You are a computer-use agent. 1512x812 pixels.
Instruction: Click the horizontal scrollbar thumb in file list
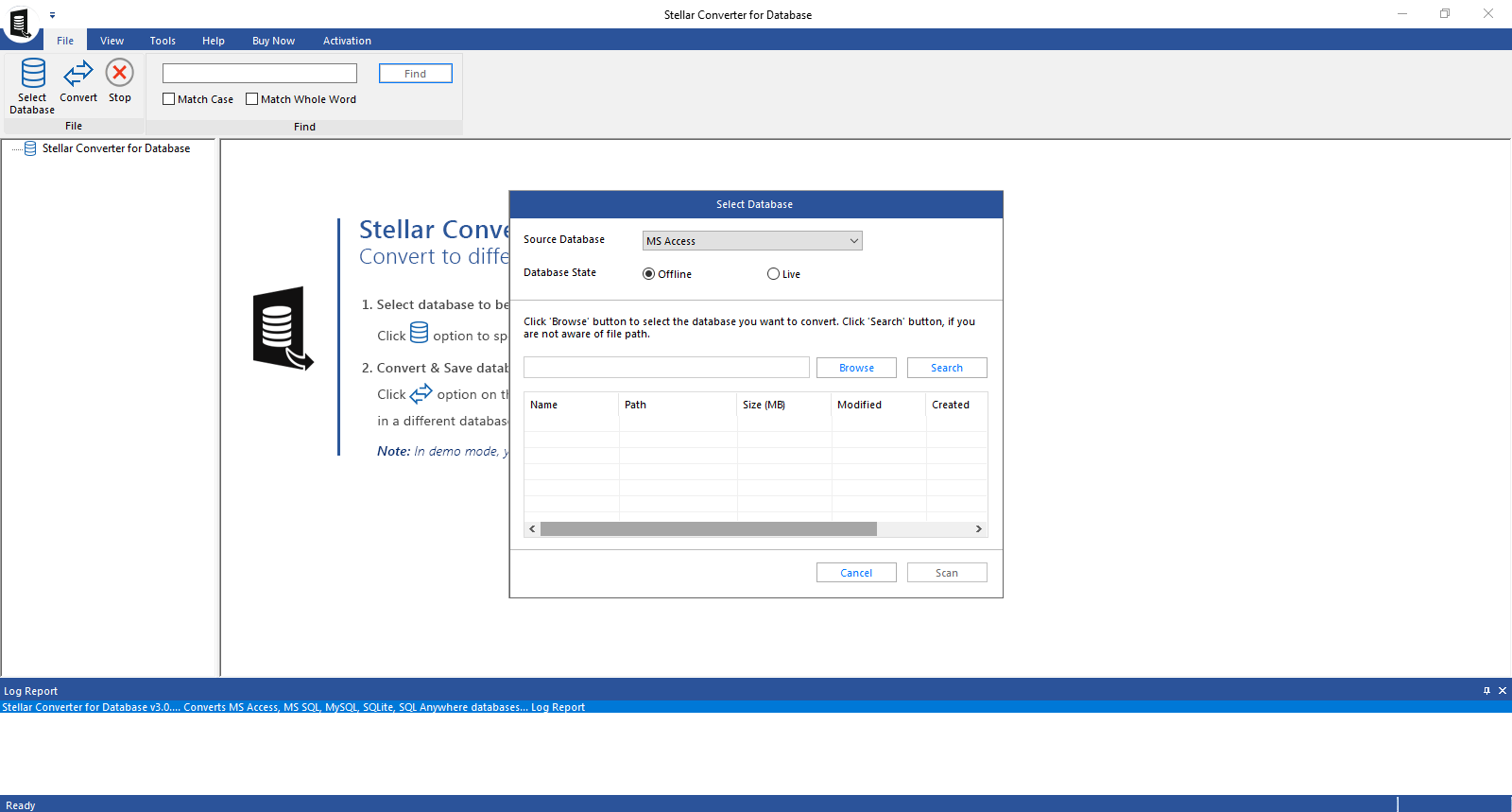point(709,529)
